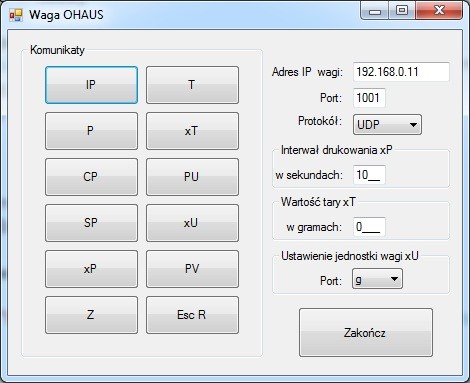Screen dimensions: 470x383
Task: Focus the Adres IP wagi field
Action: (401, 72)
